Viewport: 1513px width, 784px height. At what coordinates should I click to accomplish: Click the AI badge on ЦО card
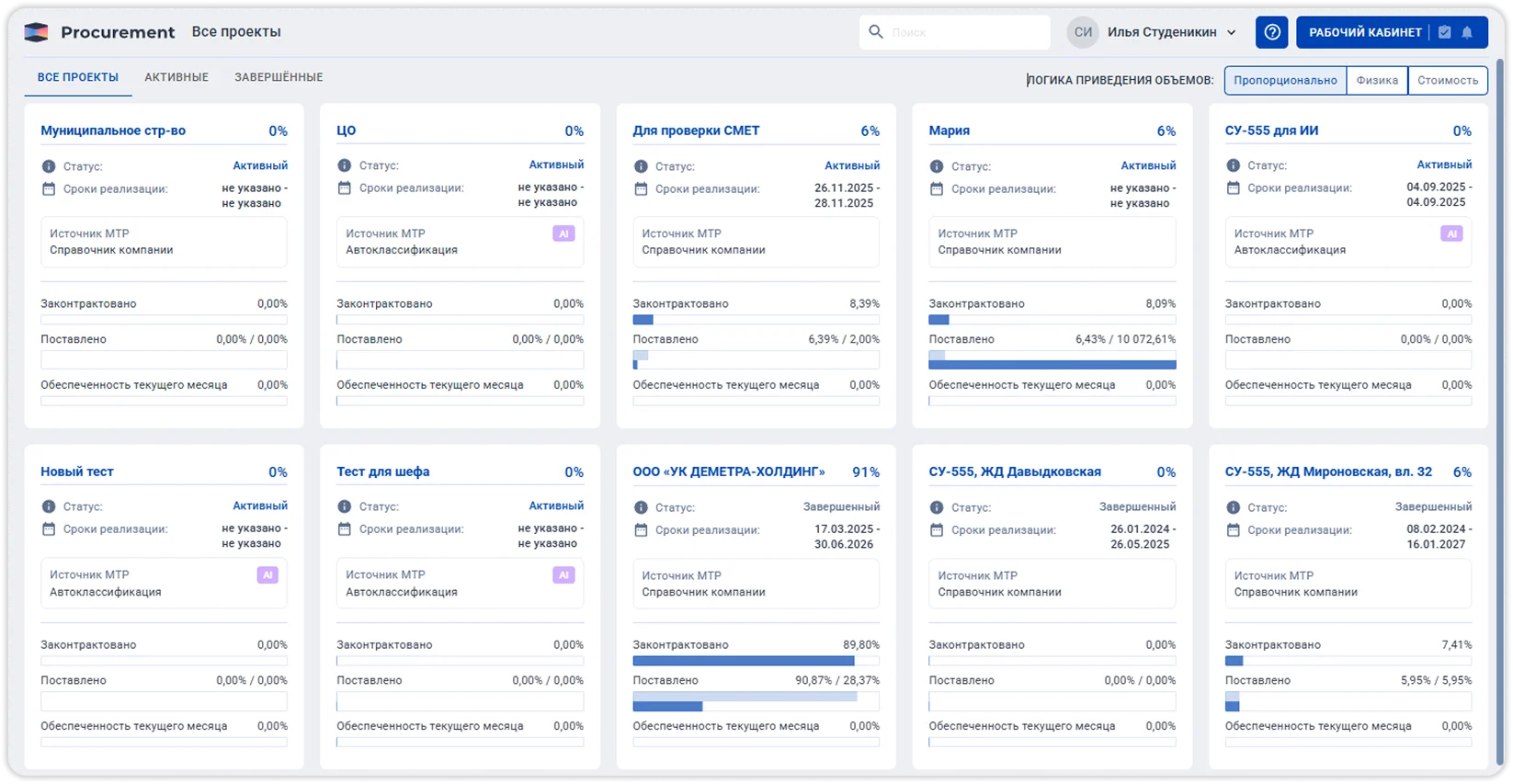tap(563, 234)
